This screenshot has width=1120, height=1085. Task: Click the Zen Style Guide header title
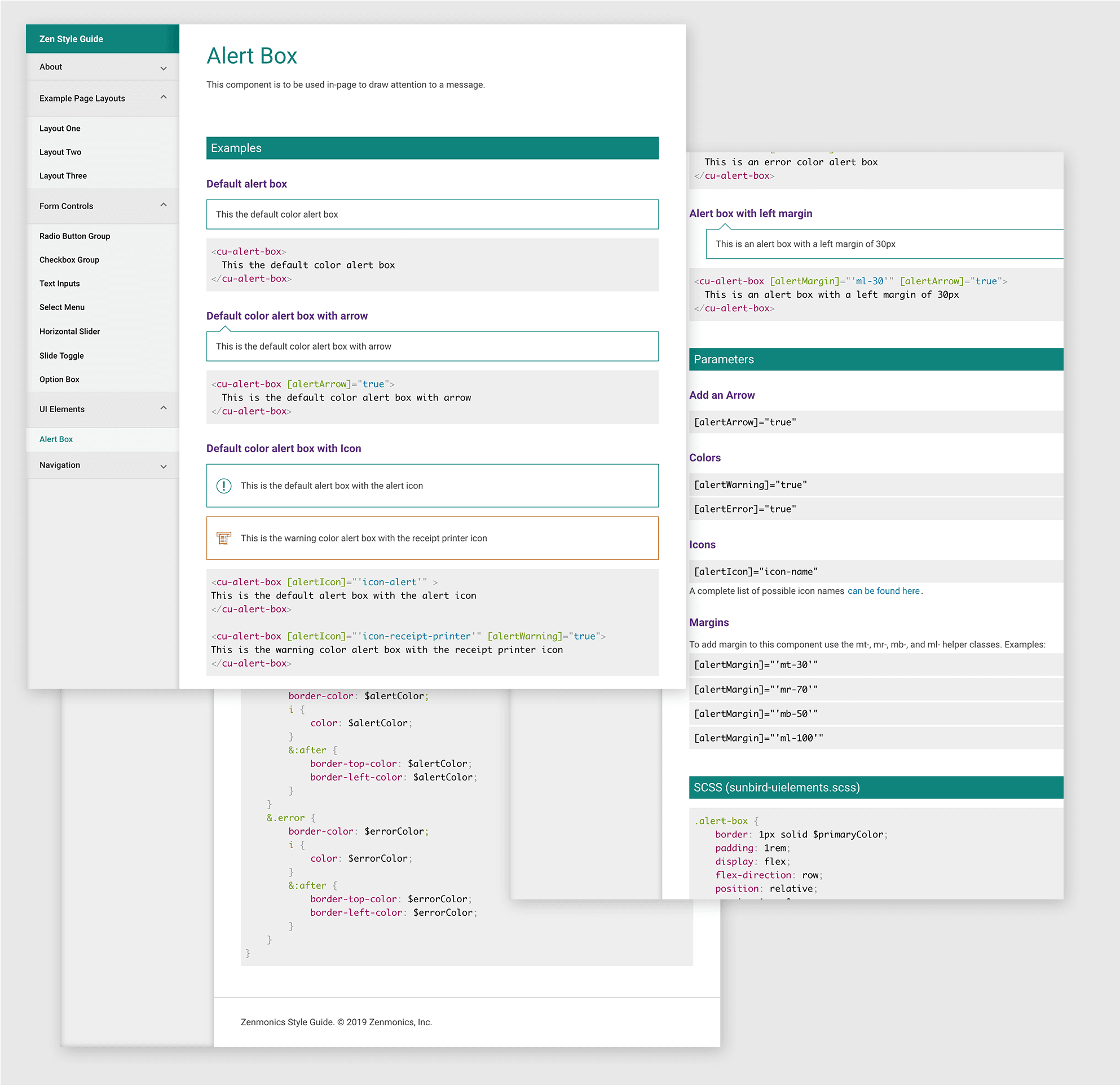click(x=71, y=39)
